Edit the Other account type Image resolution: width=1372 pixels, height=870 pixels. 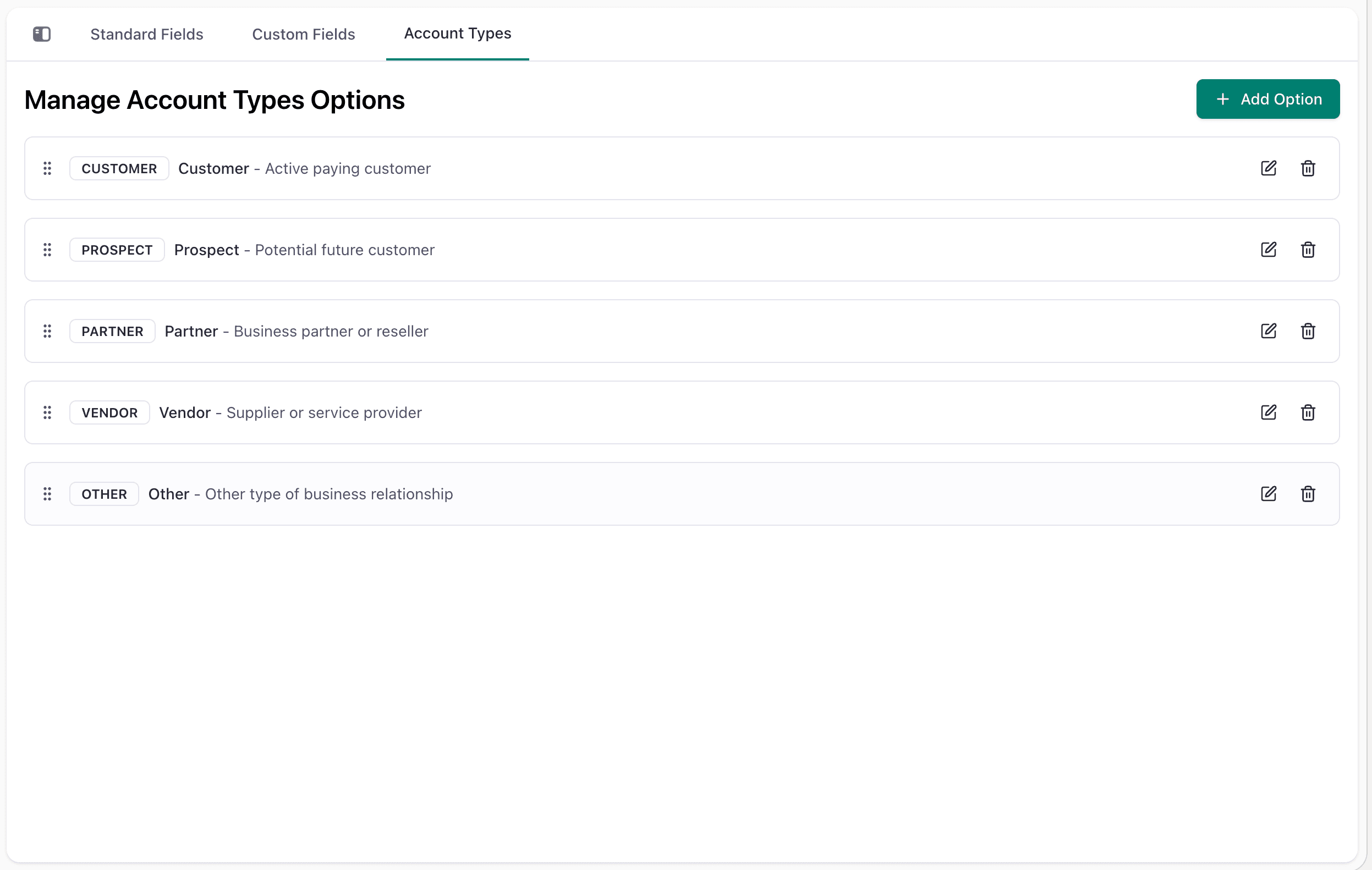tap(1269, 494)
